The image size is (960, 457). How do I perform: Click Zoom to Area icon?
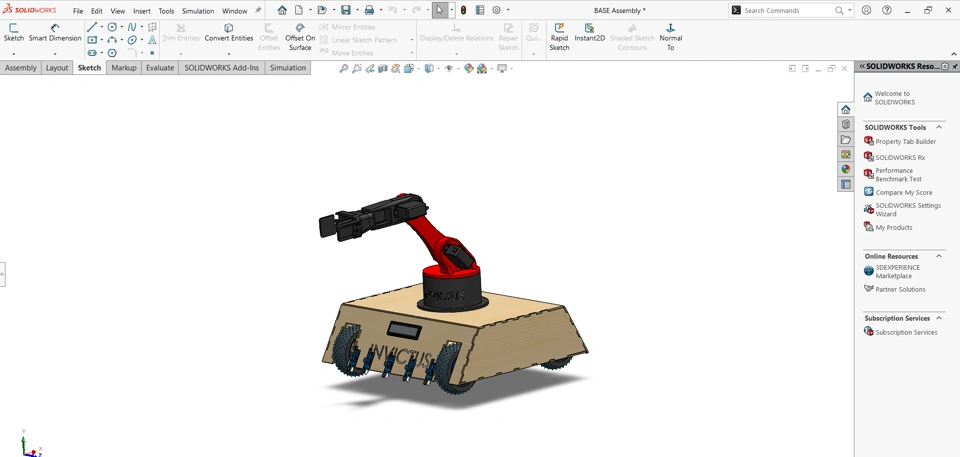click(x=357, y=69)
